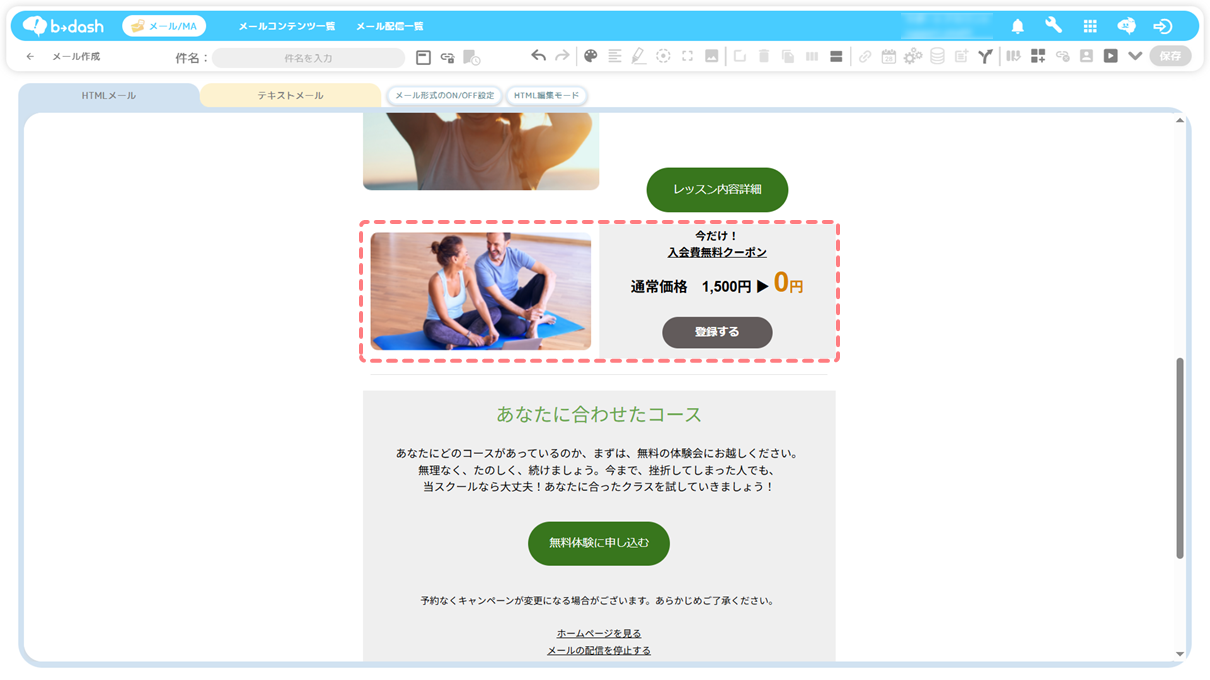Click the Y-shaped branch icon
The width and height of the screenshot is (1210, 680).
coord(985,56)
